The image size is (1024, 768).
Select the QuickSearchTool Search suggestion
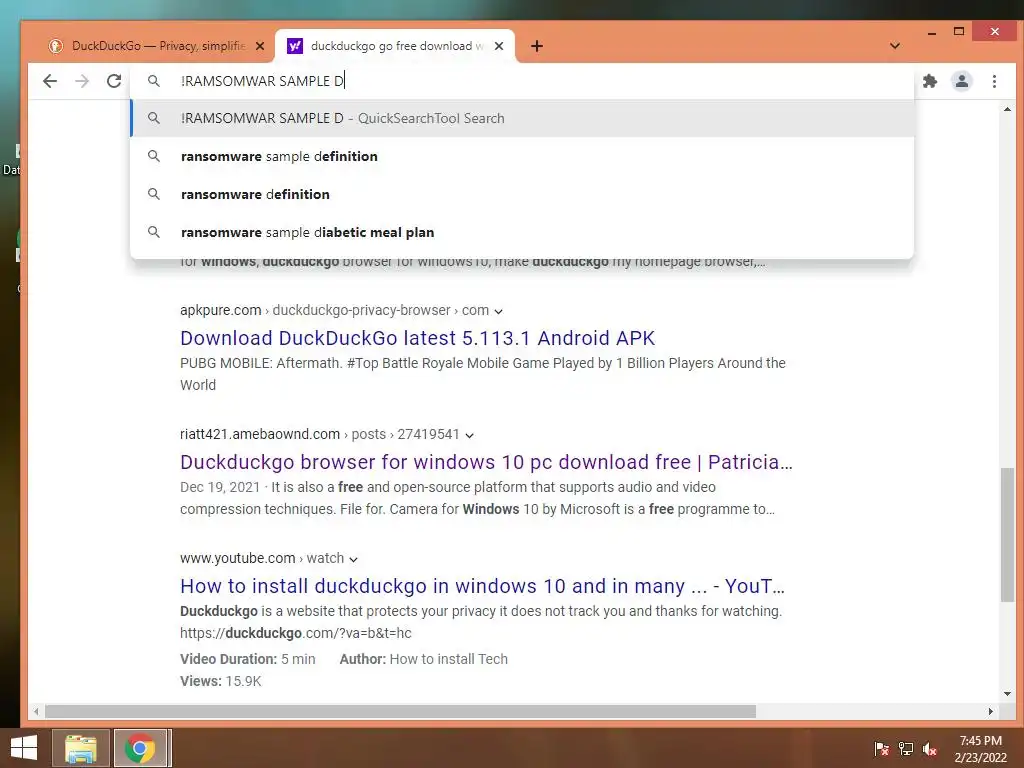tap(522, 118)
